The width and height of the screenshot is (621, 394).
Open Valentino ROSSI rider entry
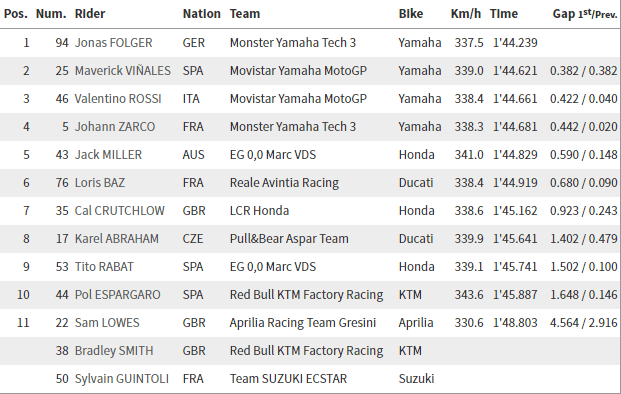[118, 99]
